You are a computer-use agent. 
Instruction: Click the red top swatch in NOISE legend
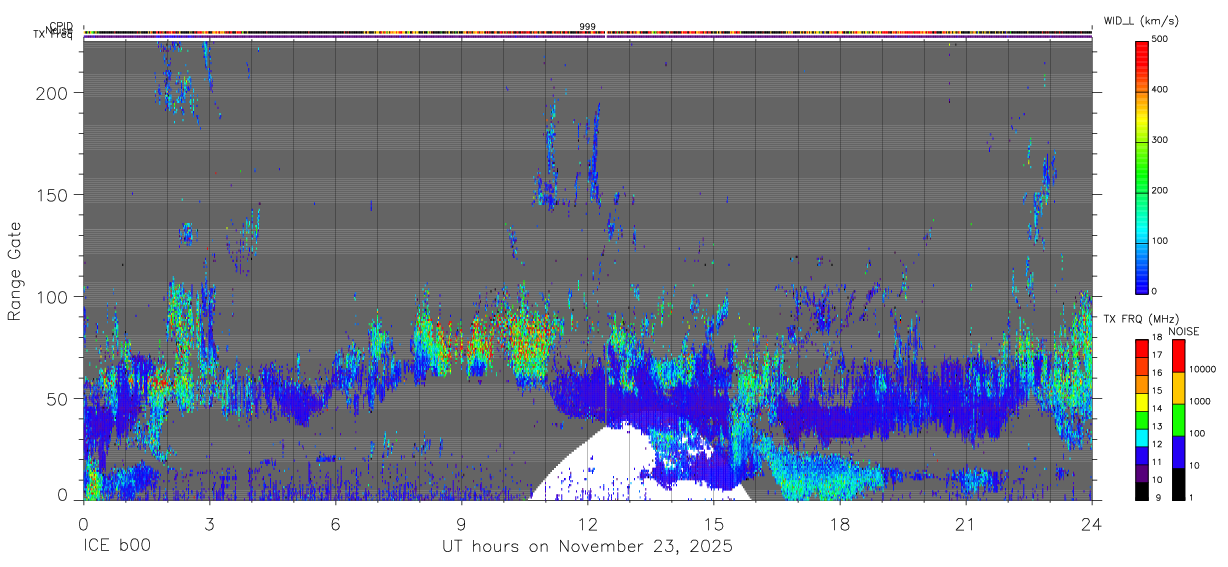pos(1178,356)
